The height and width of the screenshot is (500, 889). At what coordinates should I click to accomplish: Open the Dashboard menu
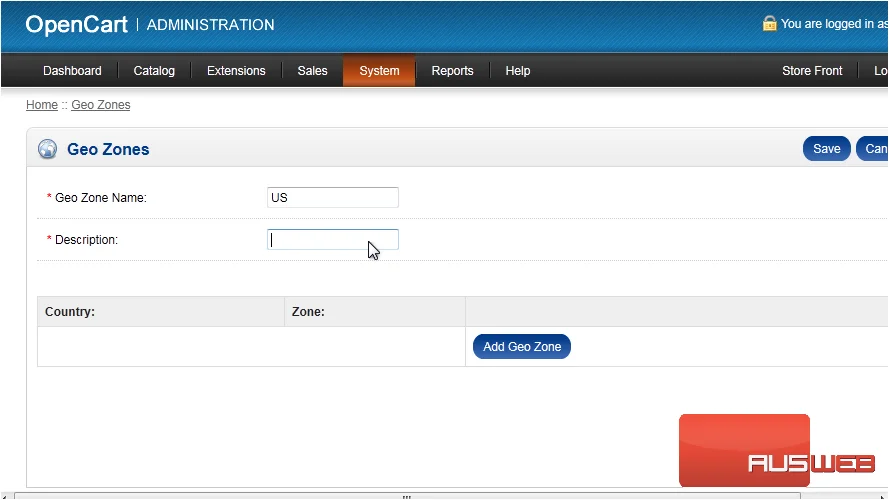[72, 71]
